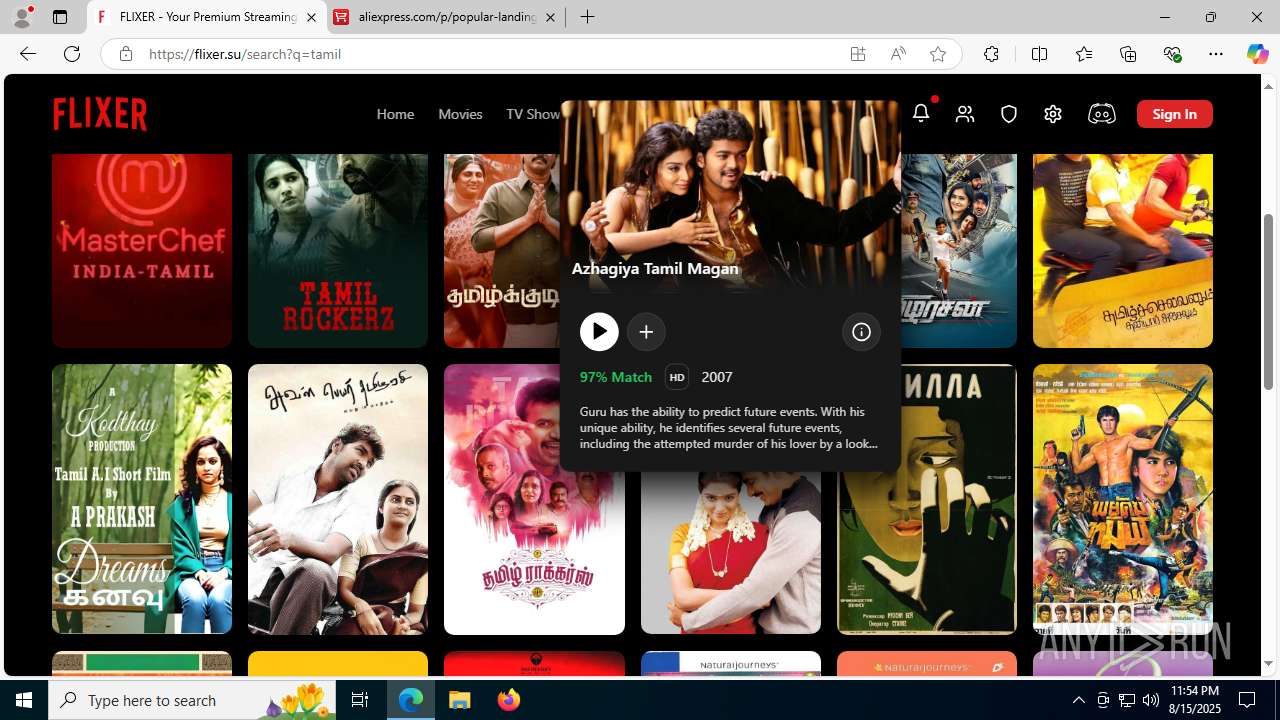Viewport: 1280px width, 720px height.
Task: Open the MasterChef India-Tamil poster
Action: [142, 250]
